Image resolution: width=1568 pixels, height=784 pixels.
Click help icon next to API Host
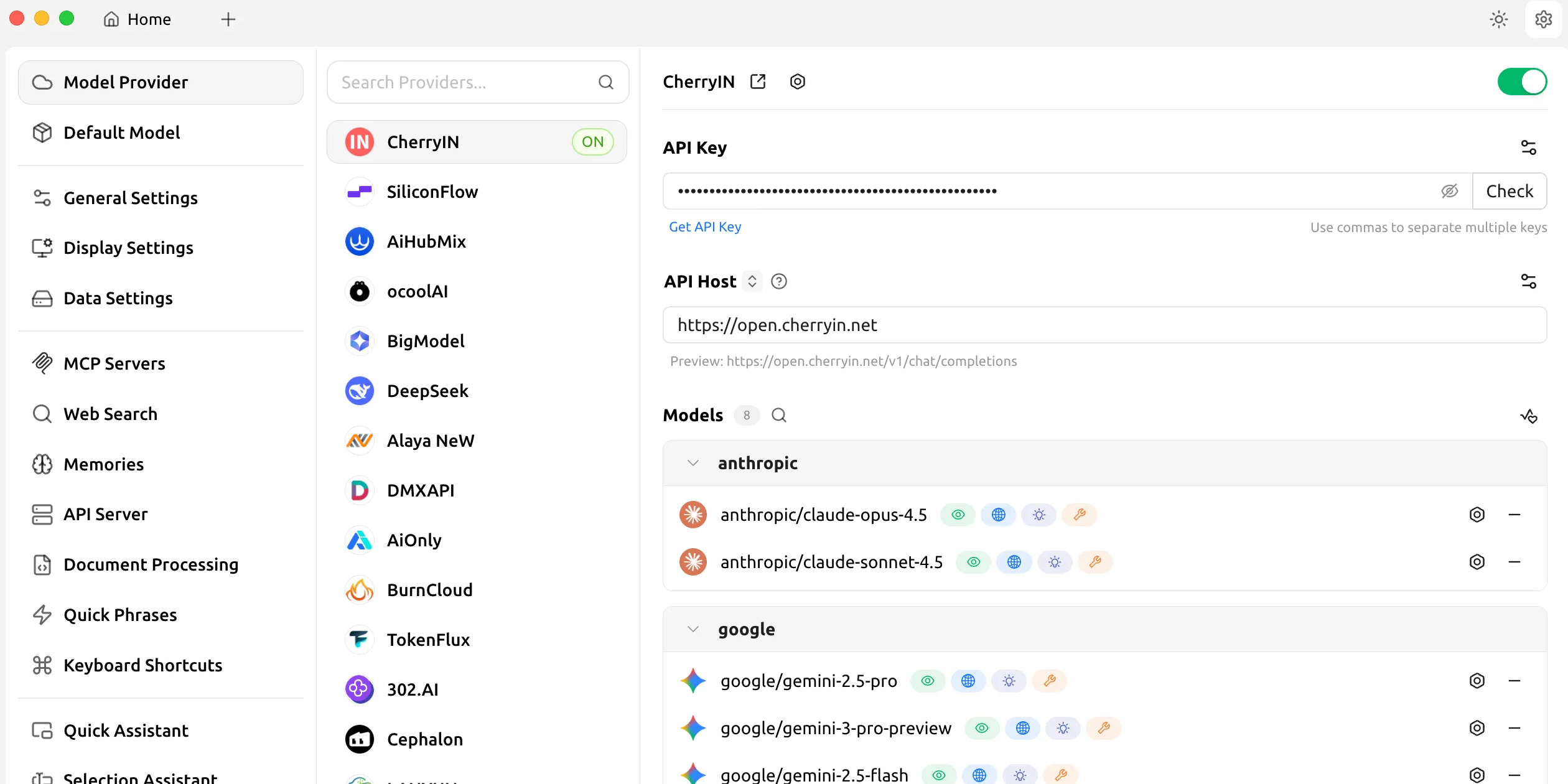coord(779,282)
